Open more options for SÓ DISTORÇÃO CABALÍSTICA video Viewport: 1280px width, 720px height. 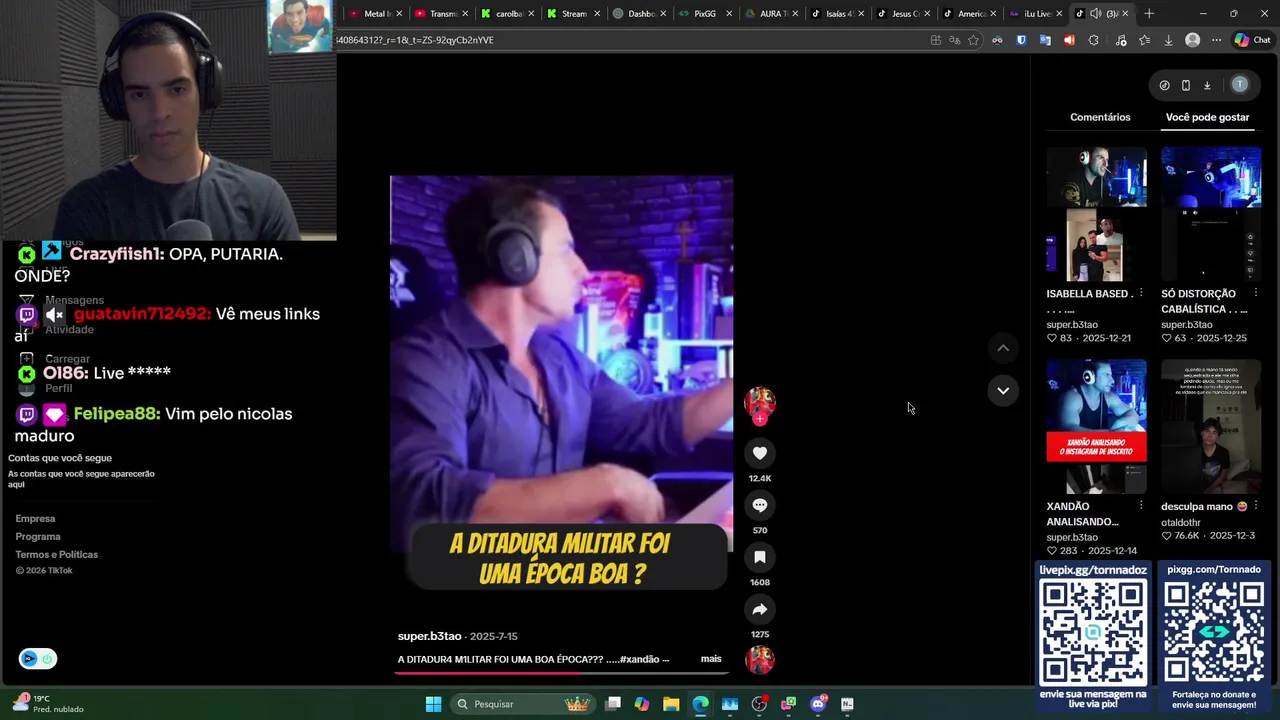(x=1256, y=294)
